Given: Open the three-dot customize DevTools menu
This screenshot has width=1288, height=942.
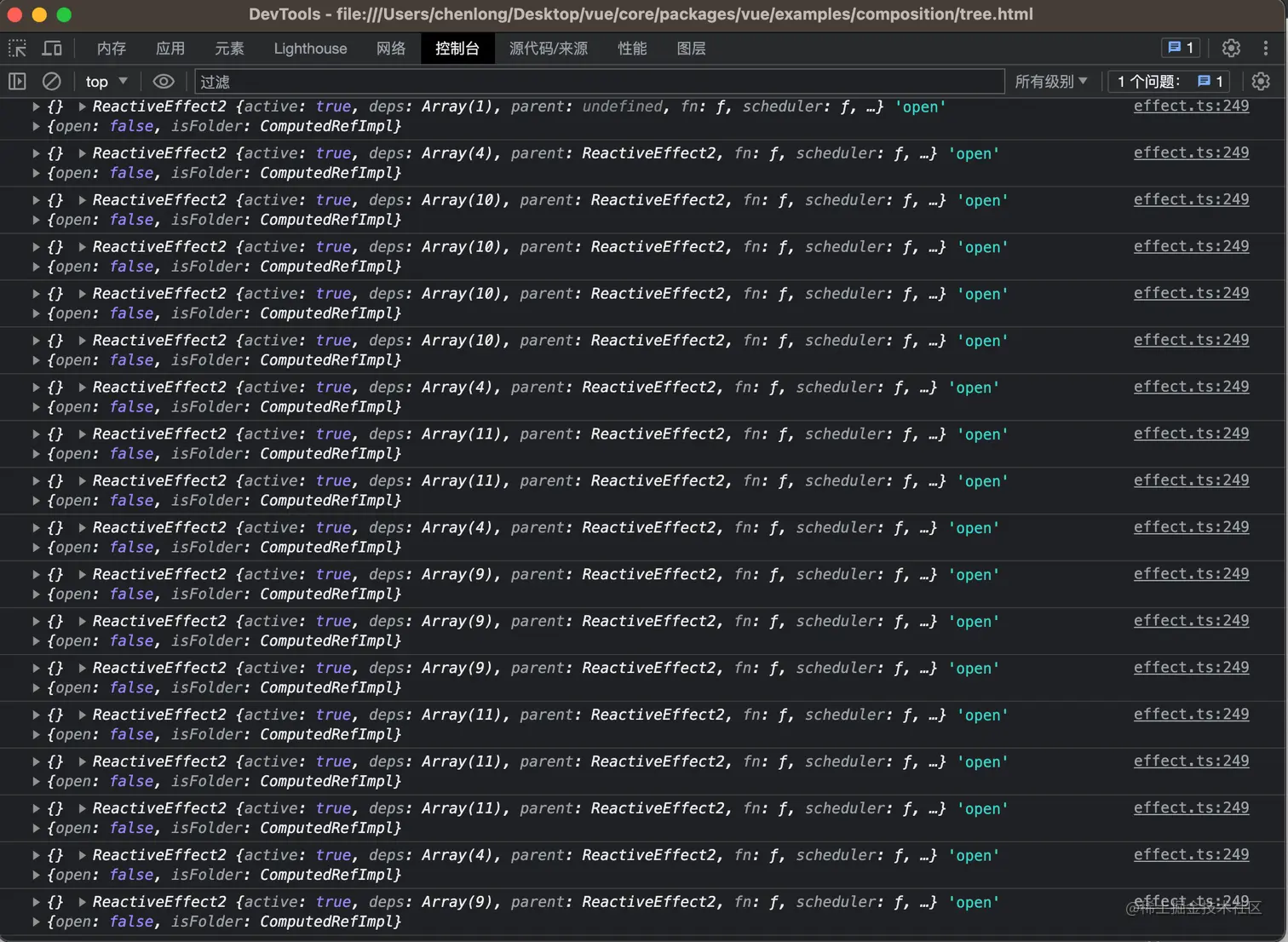Looking at the screenshot, I should click(1266, 49).
